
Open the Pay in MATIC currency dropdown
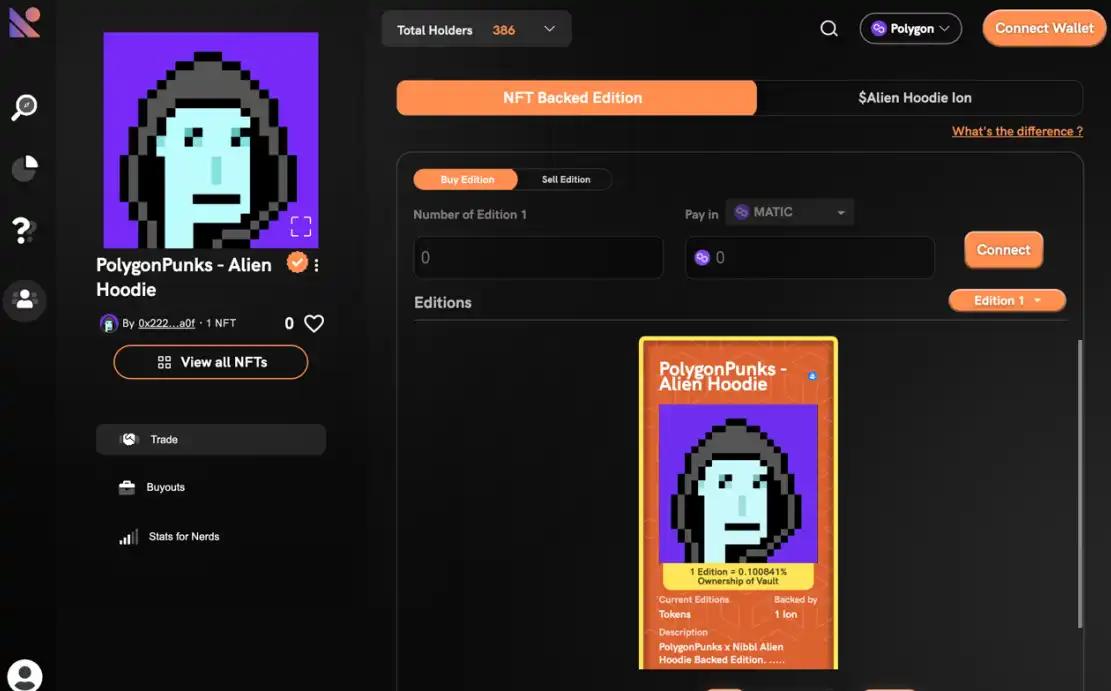click(789, 212)
